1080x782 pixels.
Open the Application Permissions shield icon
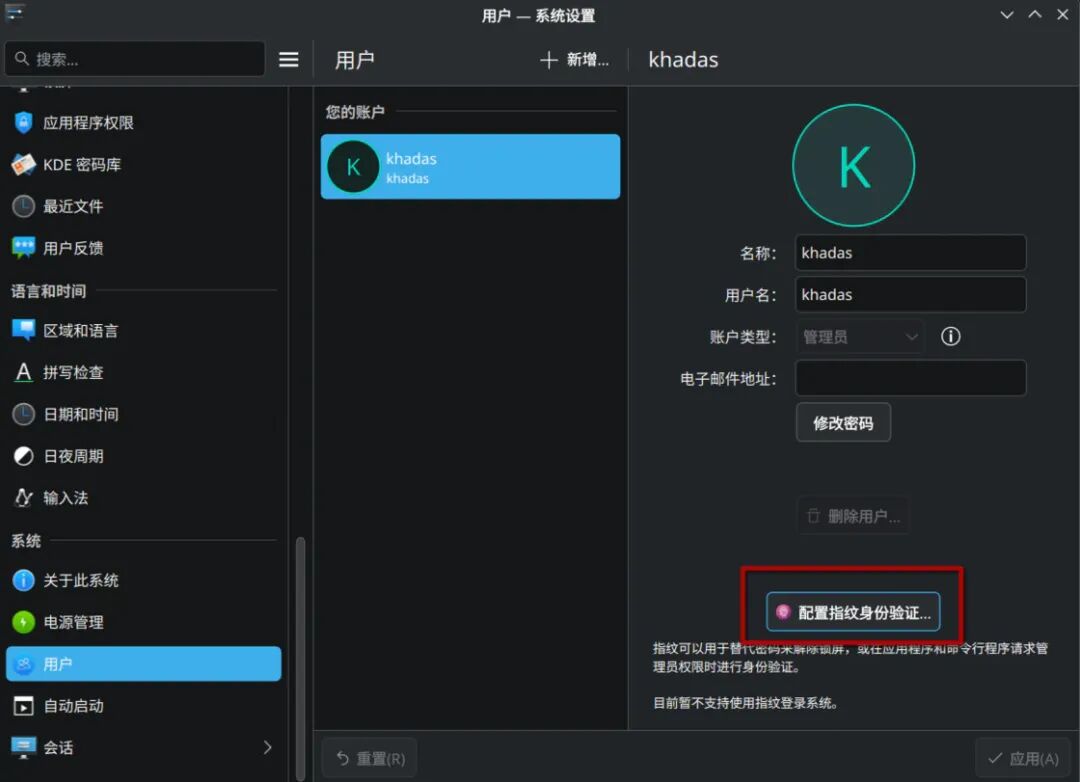[x=23, y=123]
